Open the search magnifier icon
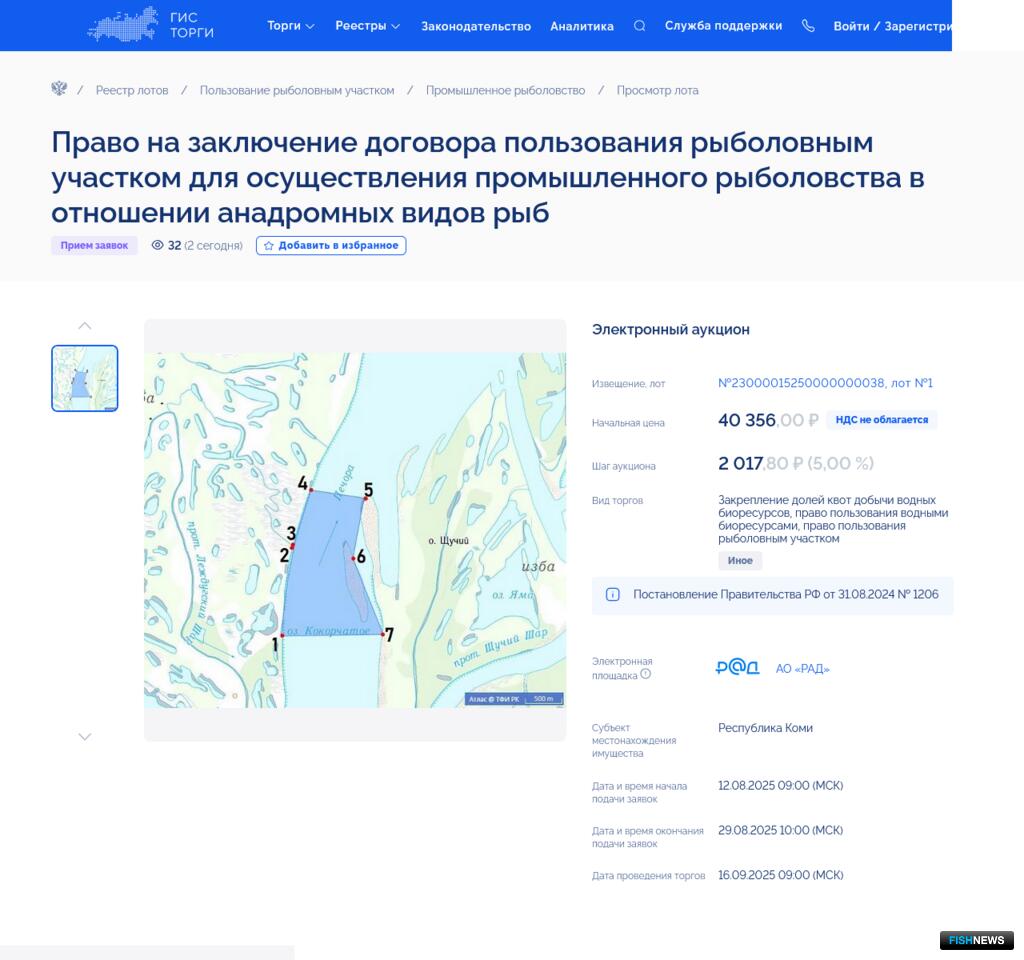 [x=640, y=26]
